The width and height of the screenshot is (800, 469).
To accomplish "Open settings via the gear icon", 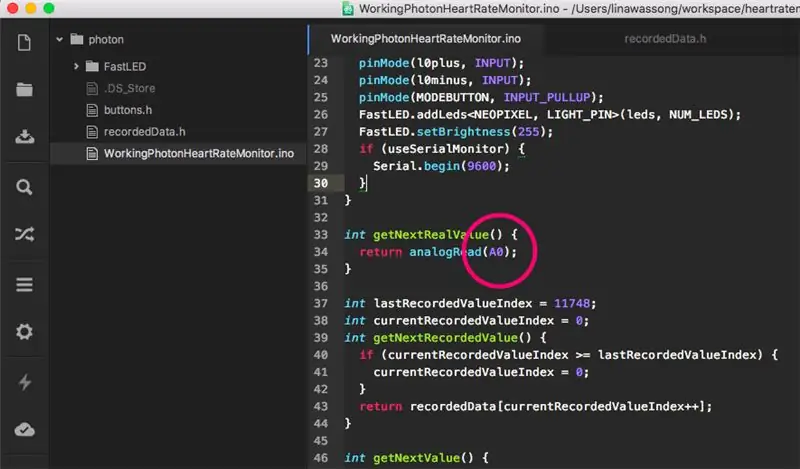I will click(x=24, y=332).
